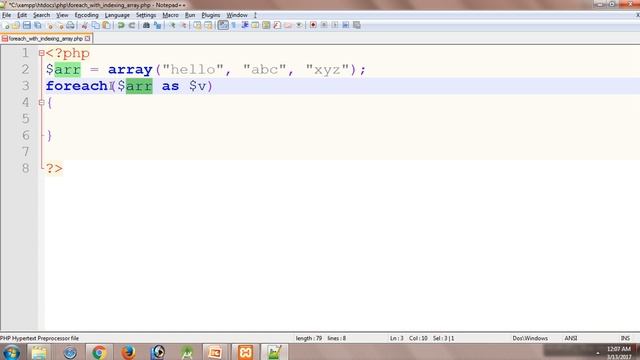Open the XAMPP taskbar icon
The width and height of the screenshot is (640, 360).
pos(245,352)
